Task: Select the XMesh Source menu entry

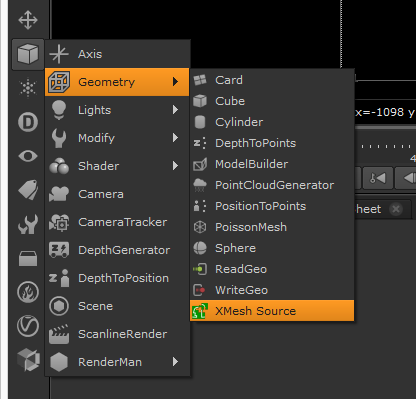Action: [x=272, y=311]
